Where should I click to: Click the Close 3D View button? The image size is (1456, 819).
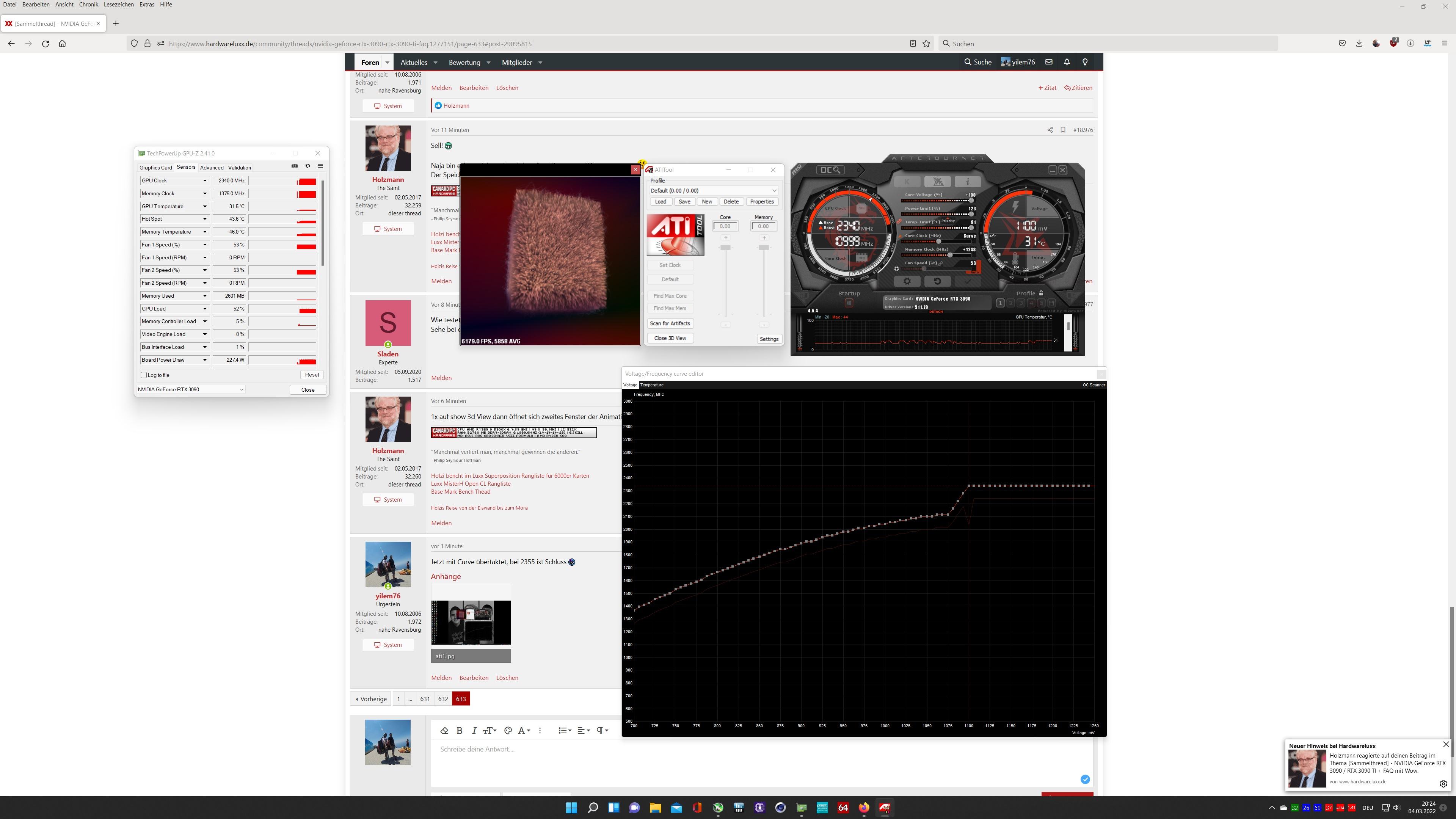[670, 338]
